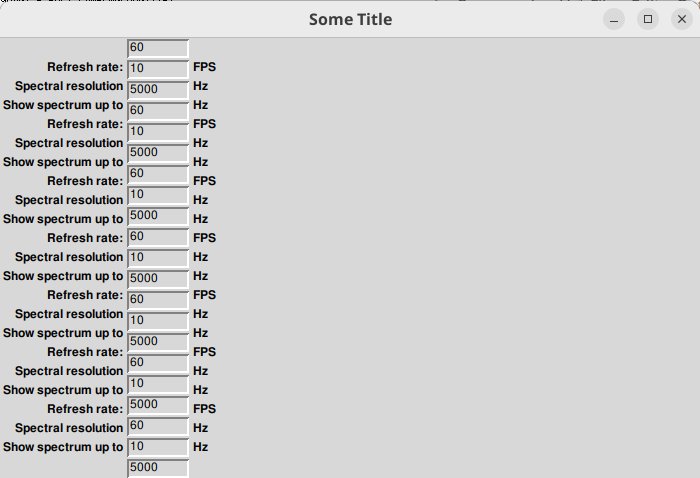Minimize the Some Title window
The image size is (700, 478).
614,19
